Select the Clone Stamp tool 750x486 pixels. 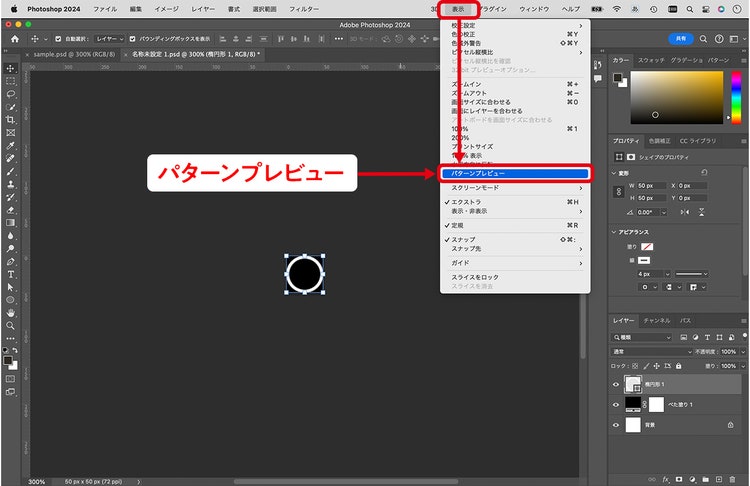tap(10, 184)
